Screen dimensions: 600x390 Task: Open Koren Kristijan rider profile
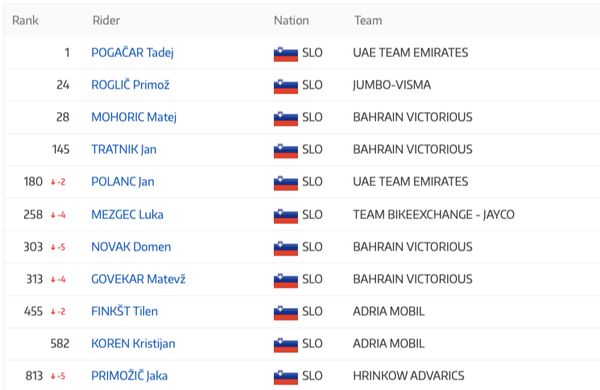coord(133,343)
